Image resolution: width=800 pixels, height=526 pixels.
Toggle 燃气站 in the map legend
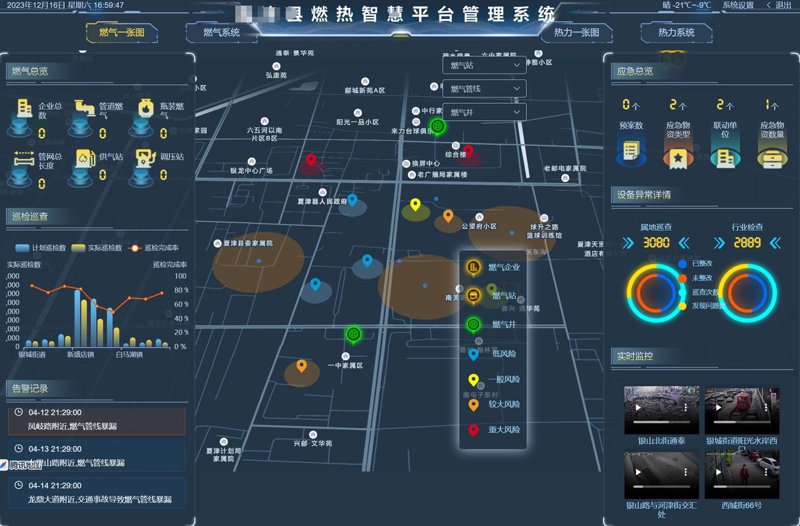493,295
